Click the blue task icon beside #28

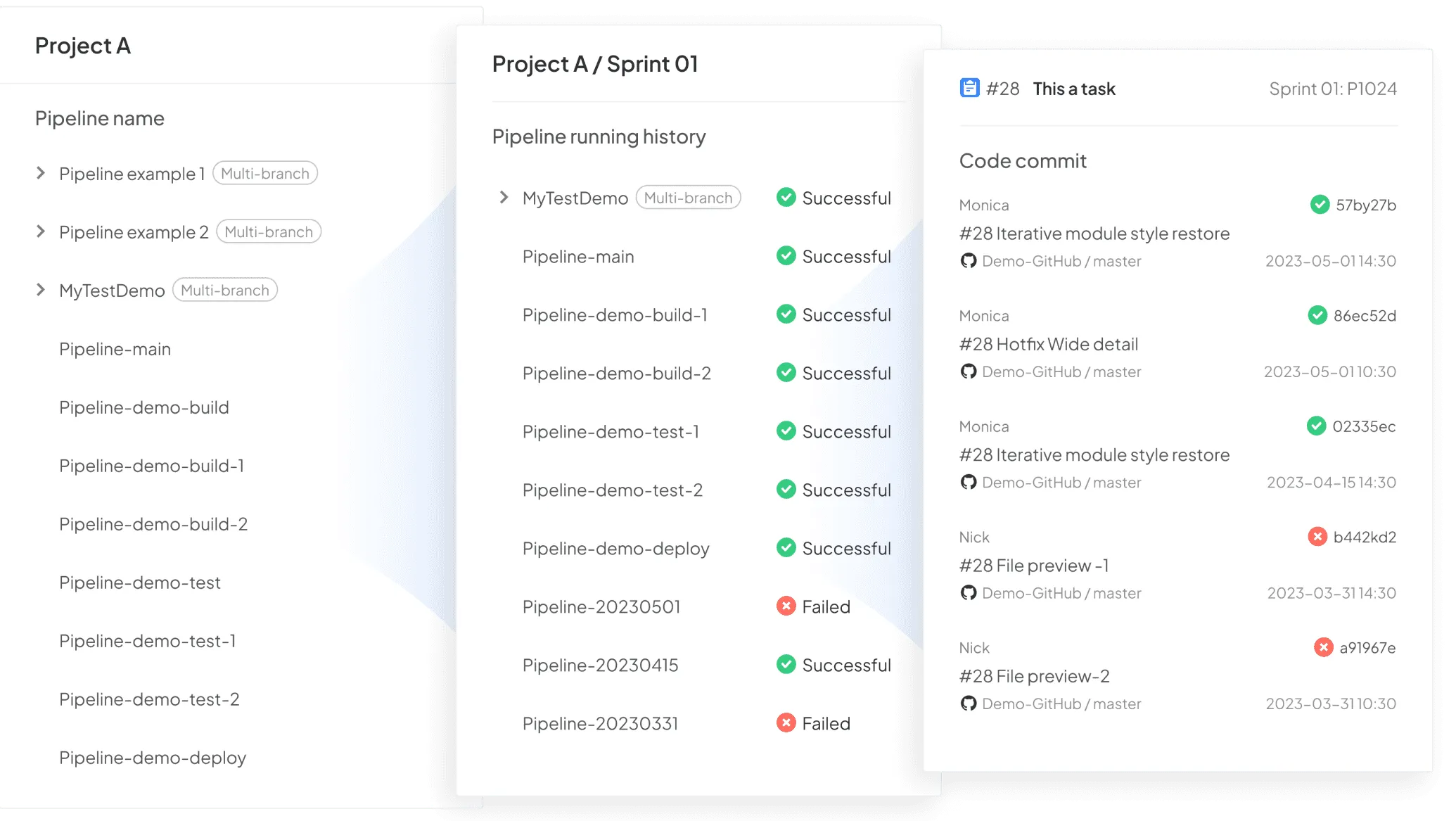(969, 88)
